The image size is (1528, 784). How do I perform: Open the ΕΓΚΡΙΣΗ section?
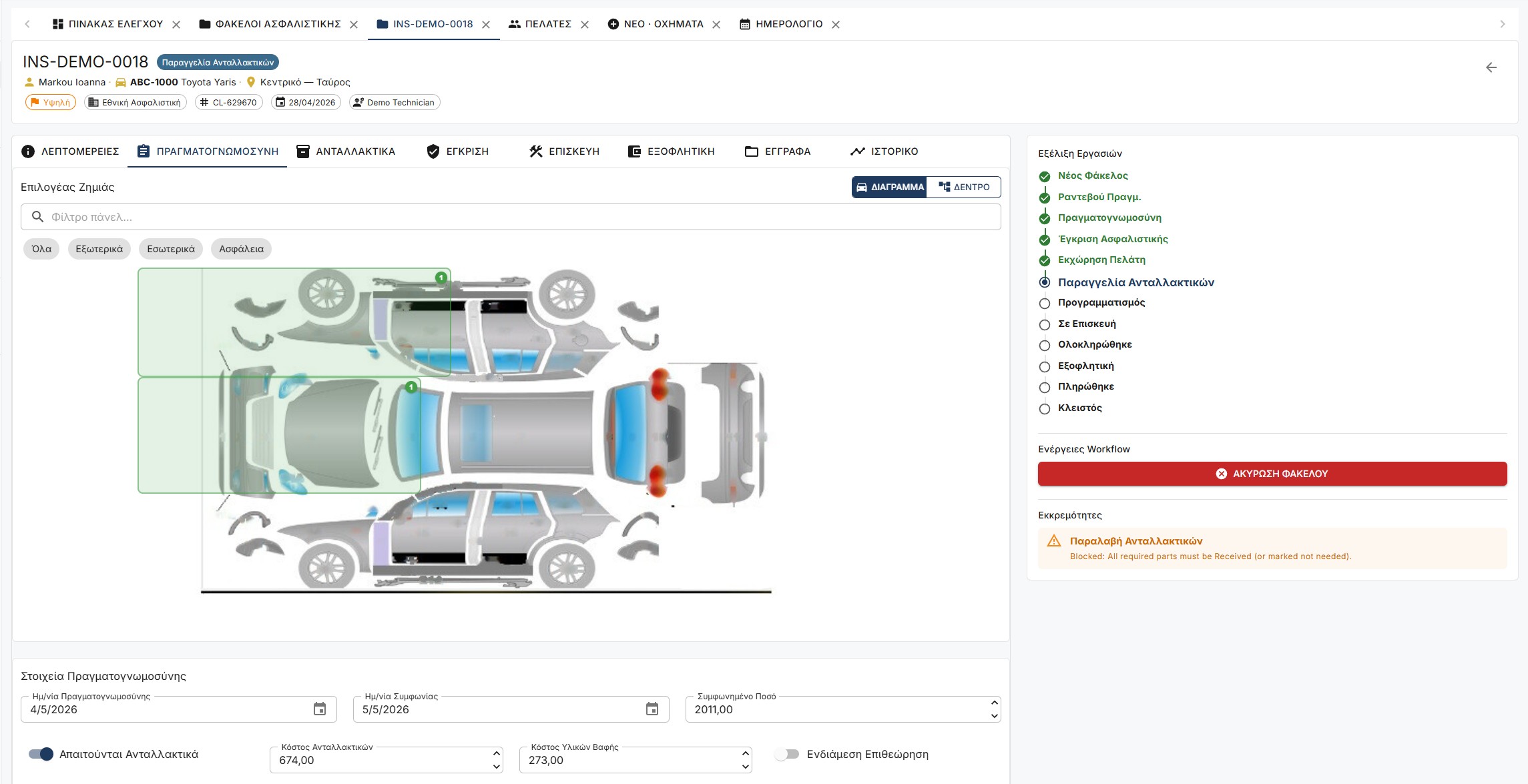(458, 151)
